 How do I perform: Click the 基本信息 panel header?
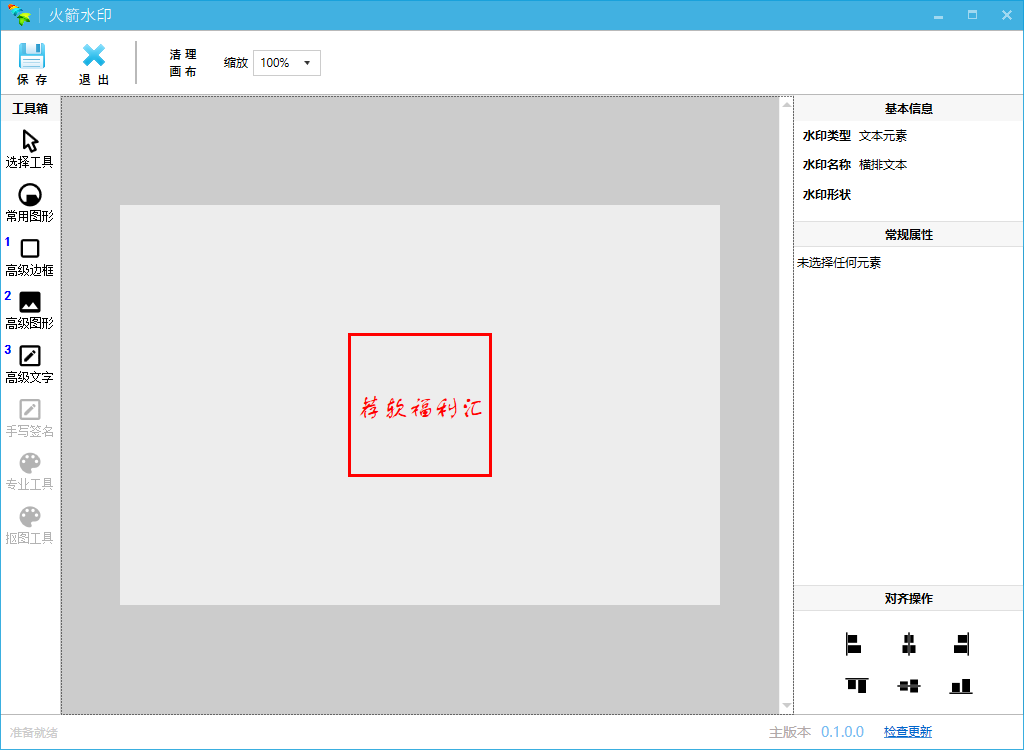point(908,108)
